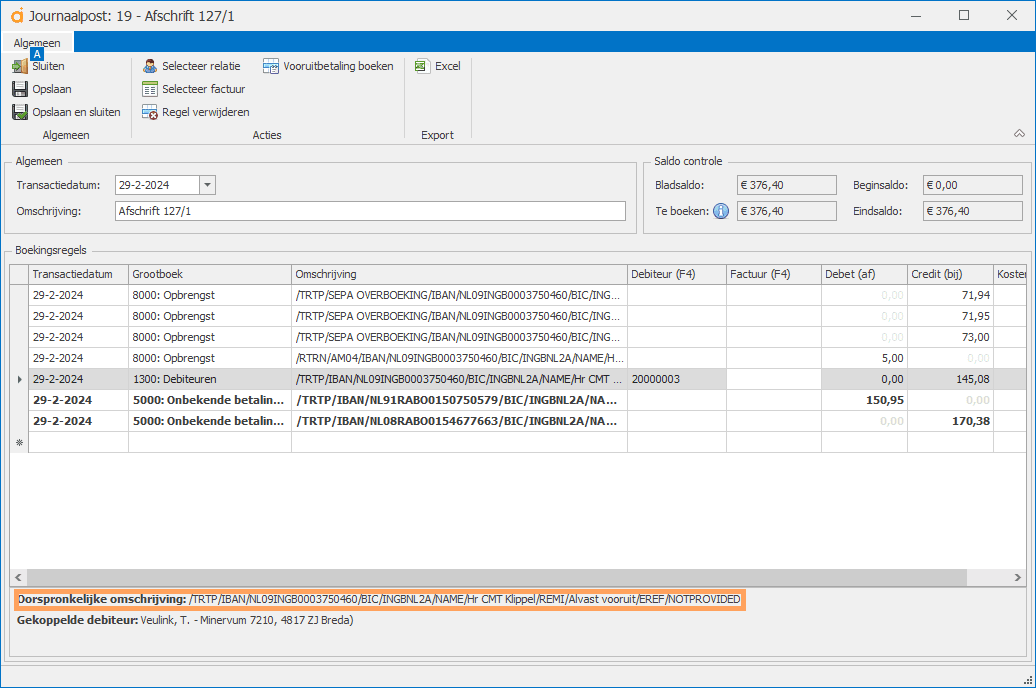Click the credit amount 71,94
Screen dimensions: 1036x688
click(950, 295)
